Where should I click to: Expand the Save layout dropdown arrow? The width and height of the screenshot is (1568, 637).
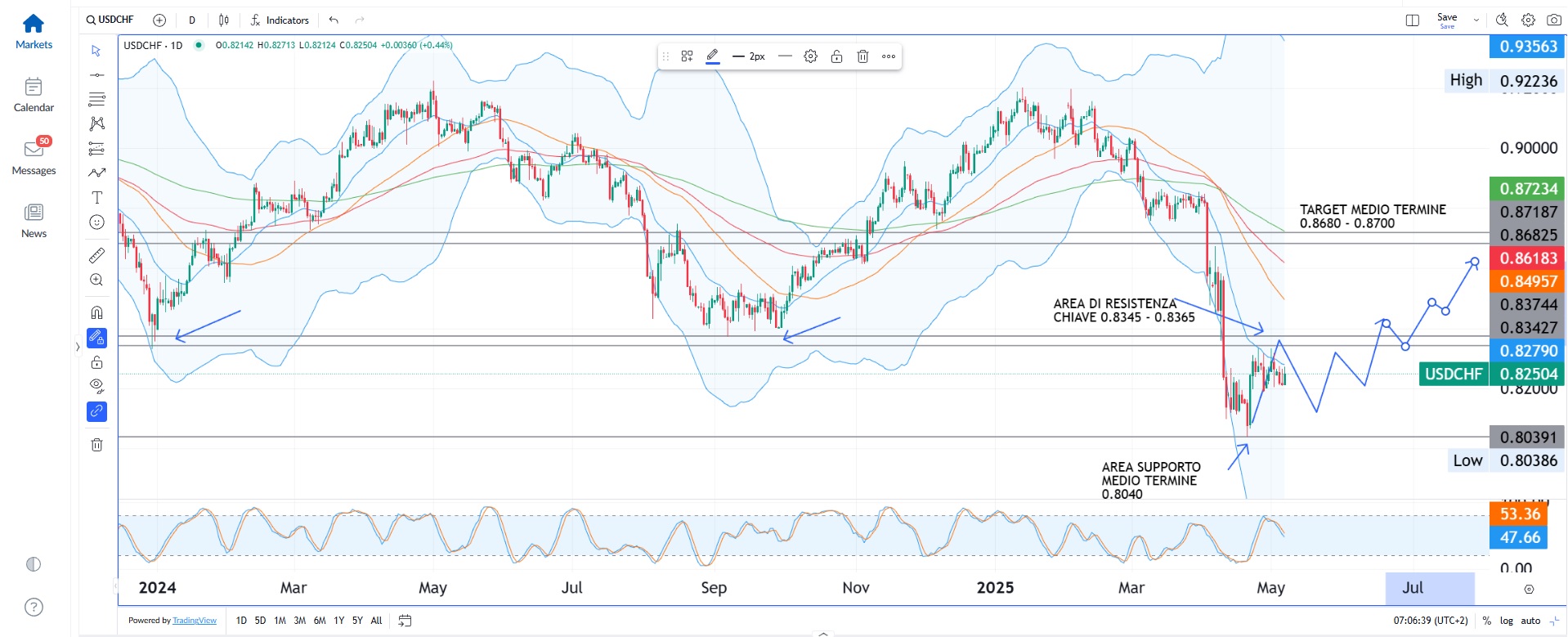pyautogui.click(x=1476, y=20)
